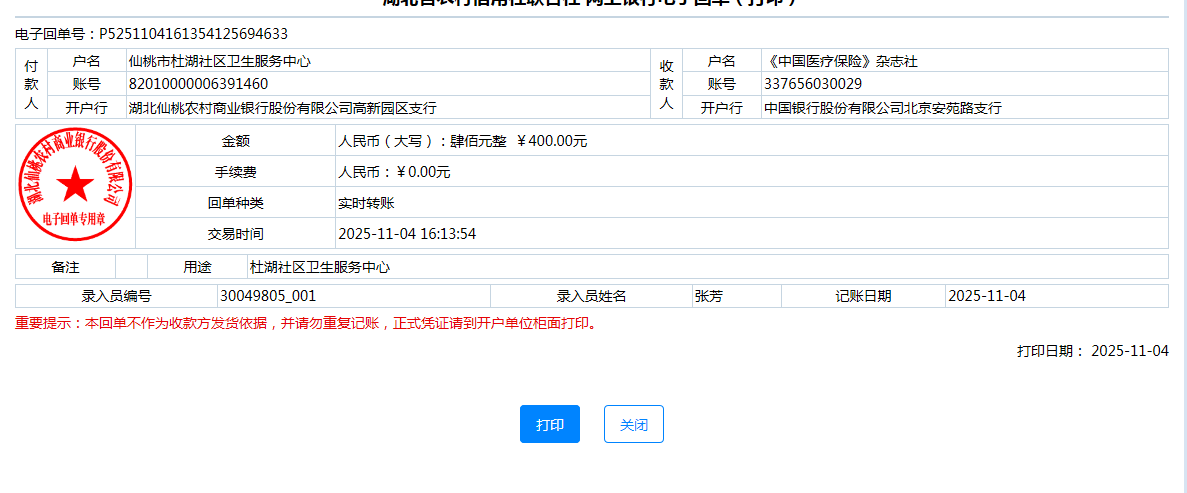Click operator name 张芳

[708, 296]
